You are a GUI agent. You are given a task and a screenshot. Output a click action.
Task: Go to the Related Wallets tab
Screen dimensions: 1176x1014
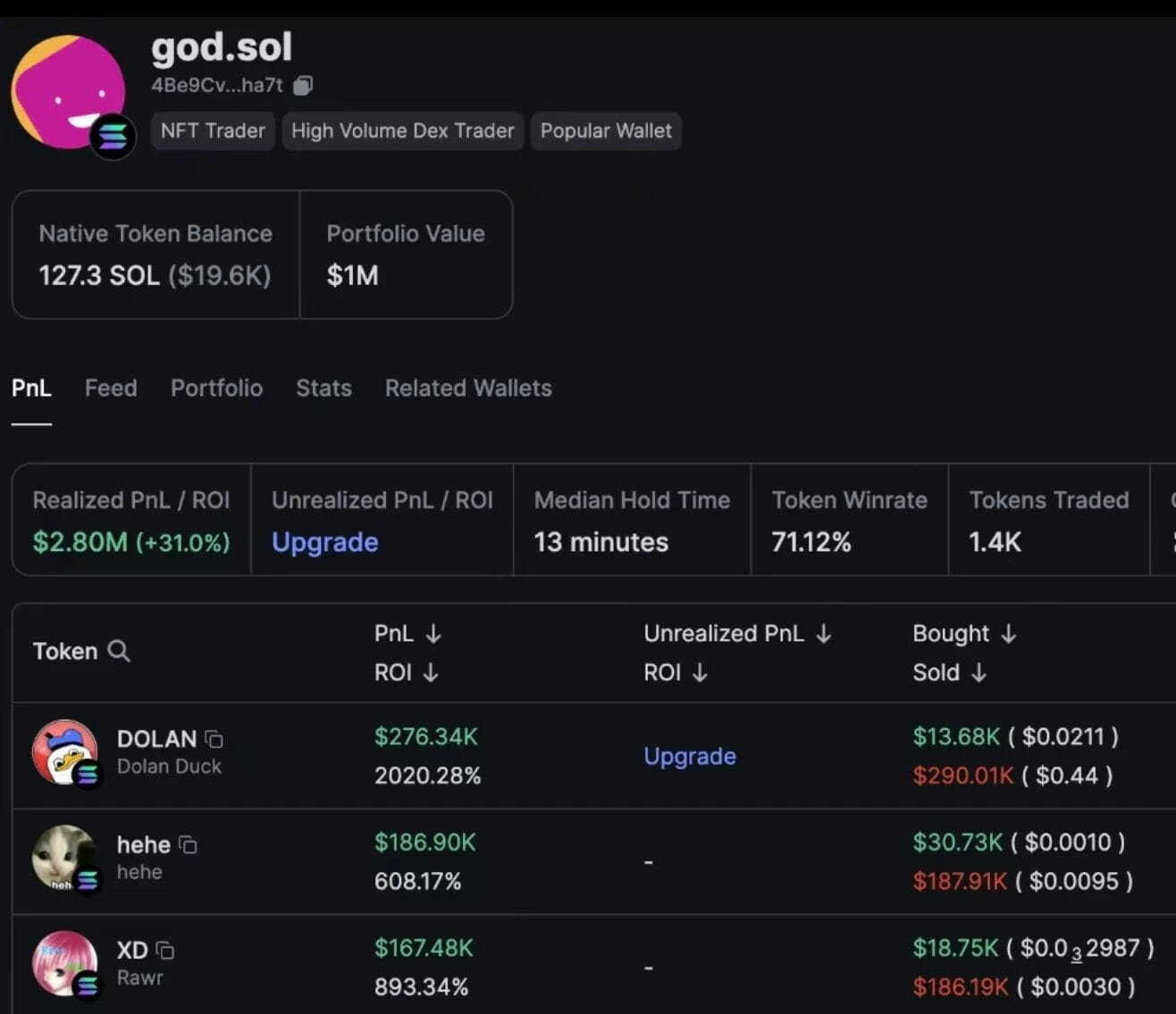point(468,388)
